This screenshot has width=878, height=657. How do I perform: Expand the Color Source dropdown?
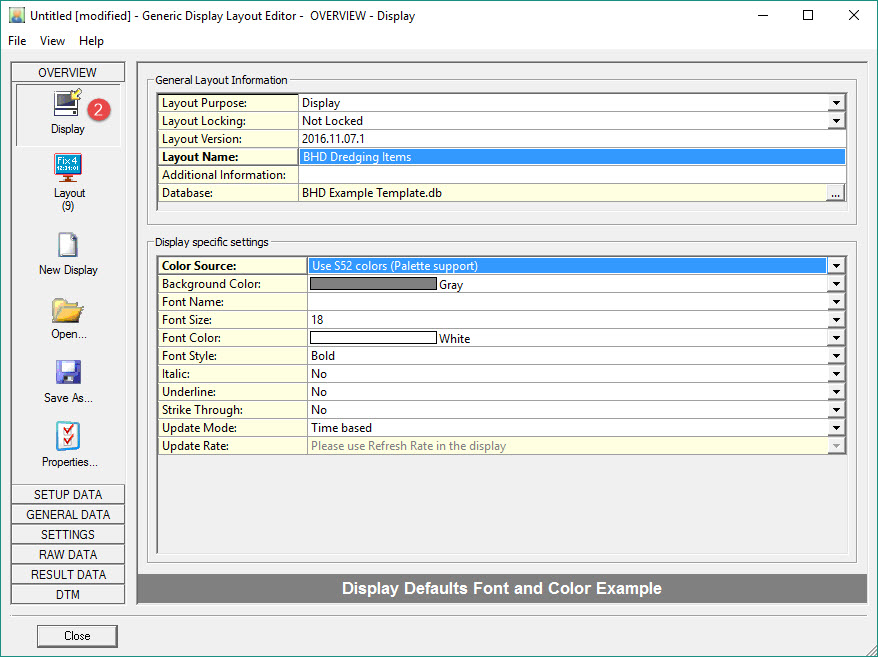pos(836,266)
